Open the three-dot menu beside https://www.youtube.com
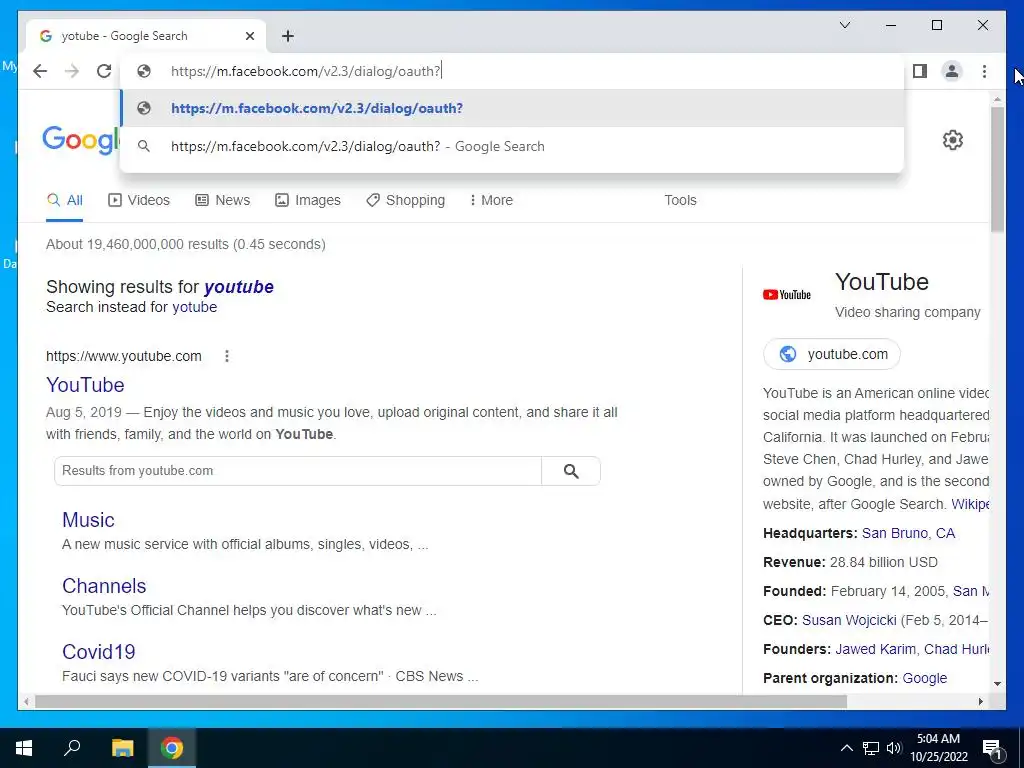Screen dimensions: 1024x768 coord(227,356)
